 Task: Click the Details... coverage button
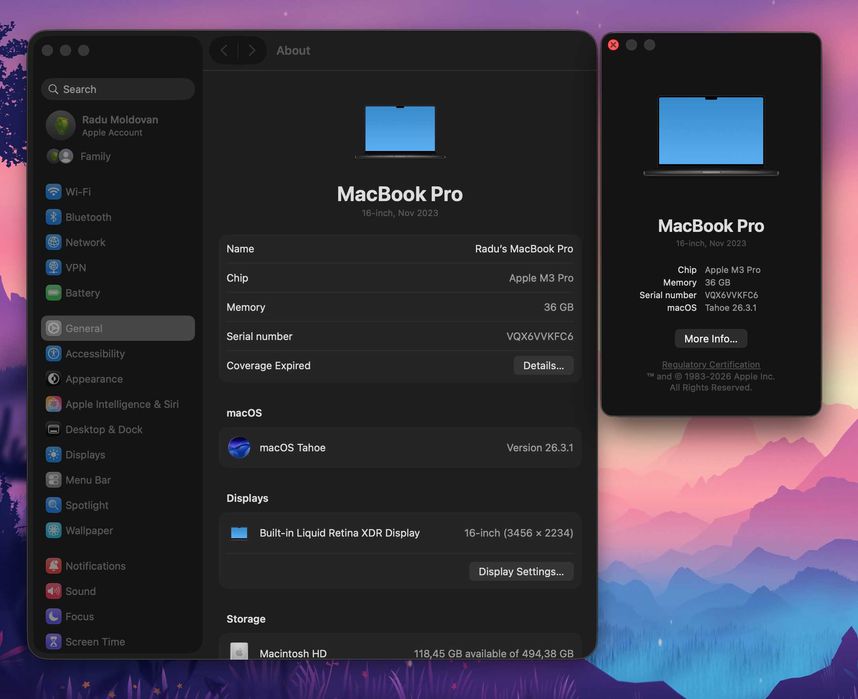543,365
